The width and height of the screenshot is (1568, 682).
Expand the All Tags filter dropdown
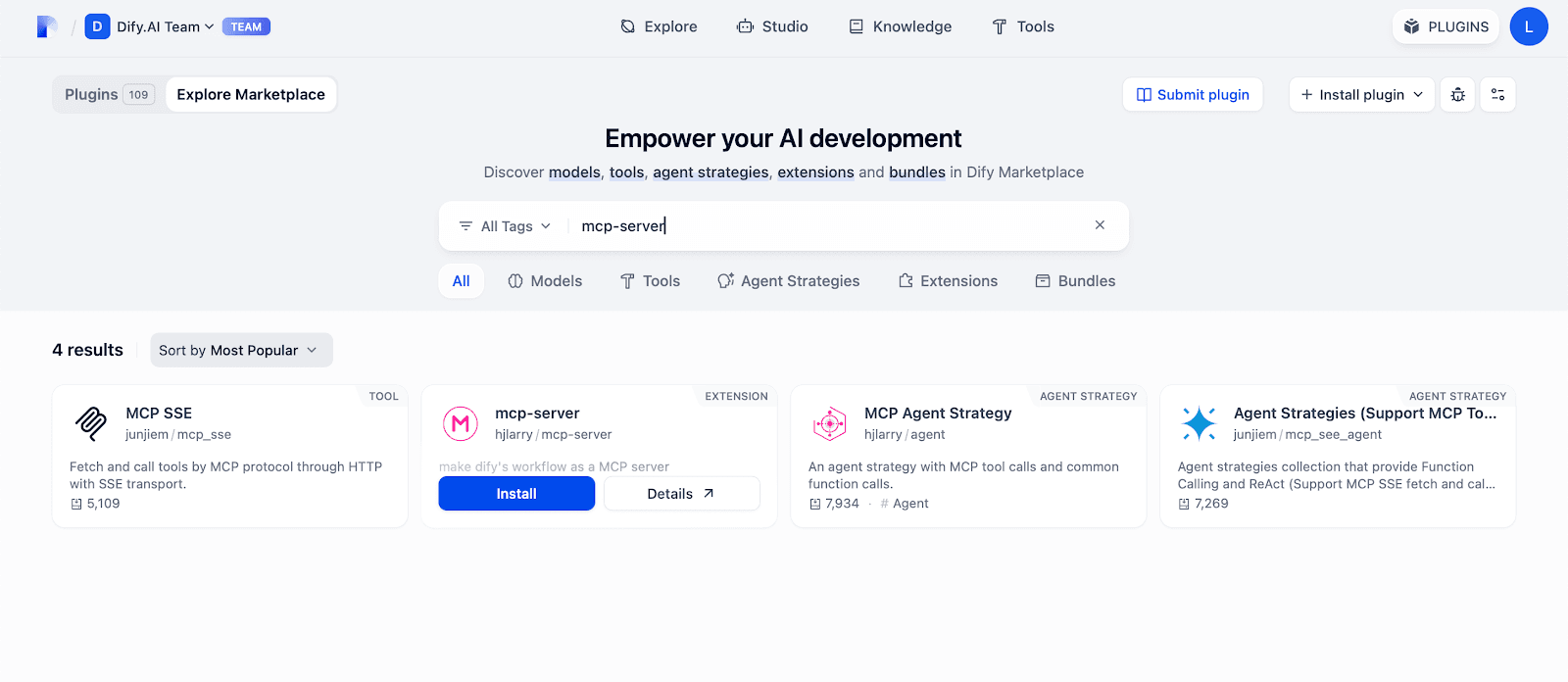pyautogui.click(x=506, y=226)
